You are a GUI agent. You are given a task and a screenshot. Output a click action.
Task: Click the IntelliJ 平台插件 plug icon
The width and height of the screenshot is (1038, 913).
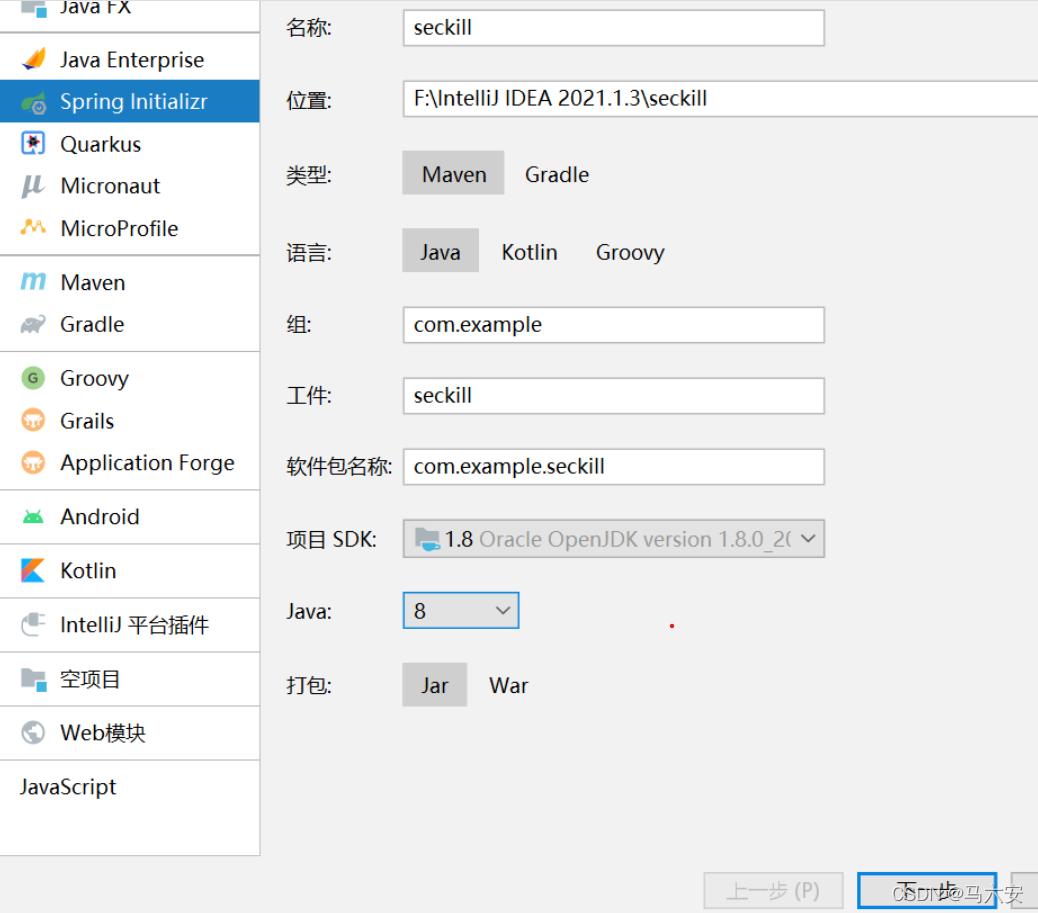[33, 624]
